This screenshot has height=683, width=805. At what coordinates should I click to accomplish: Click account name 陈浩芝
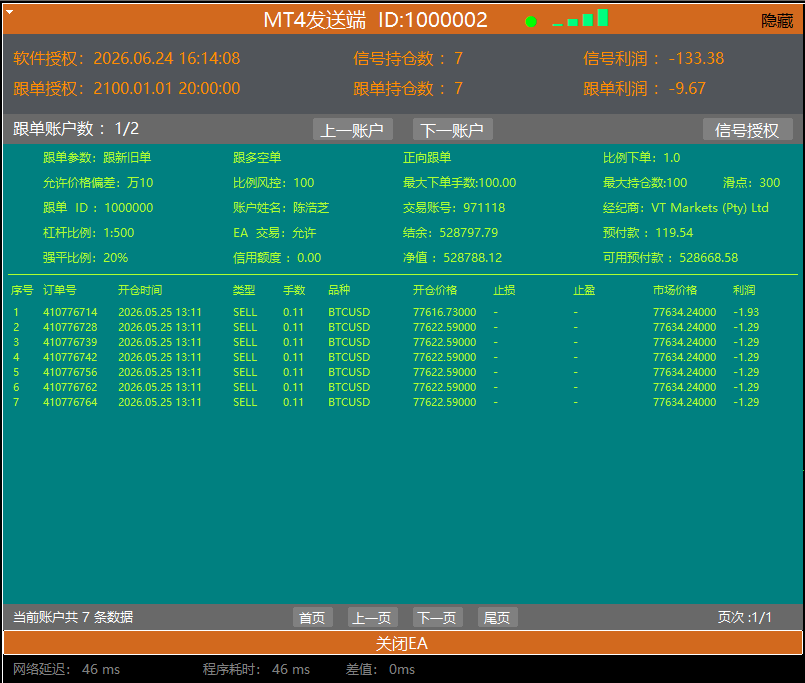pos(311,208)
